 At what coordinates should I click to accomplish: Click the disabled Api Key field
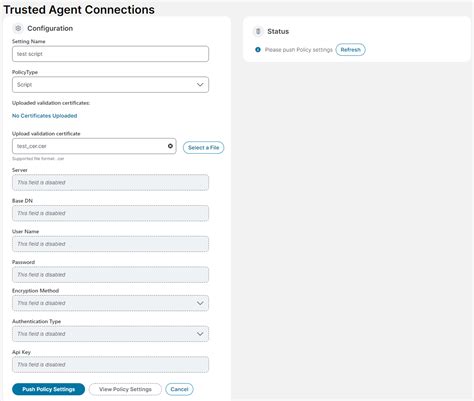(110, 364)
